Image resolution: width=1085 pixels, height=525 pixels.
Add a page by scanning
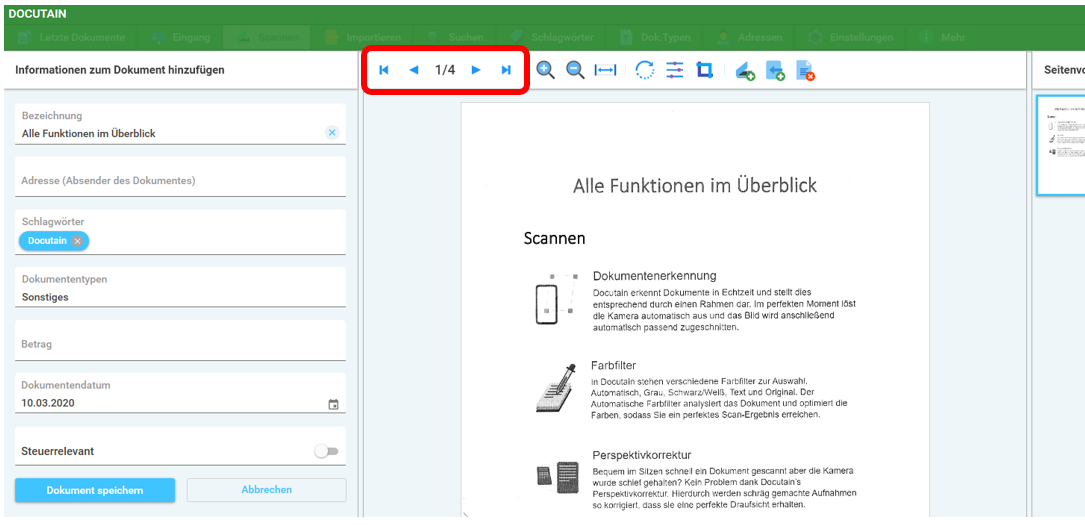click(x=745, y=71)
